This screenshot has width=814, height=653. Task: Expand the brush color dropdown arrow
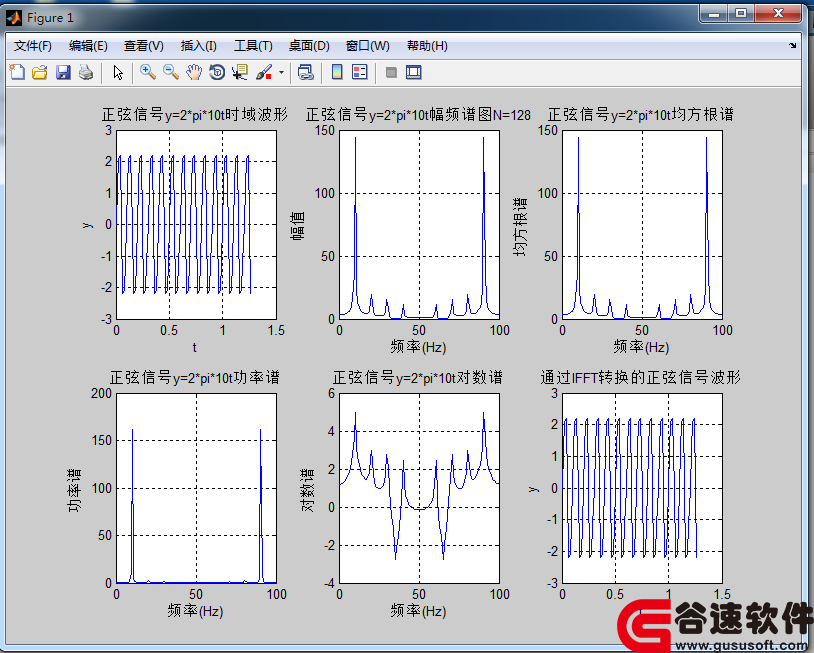281,72
